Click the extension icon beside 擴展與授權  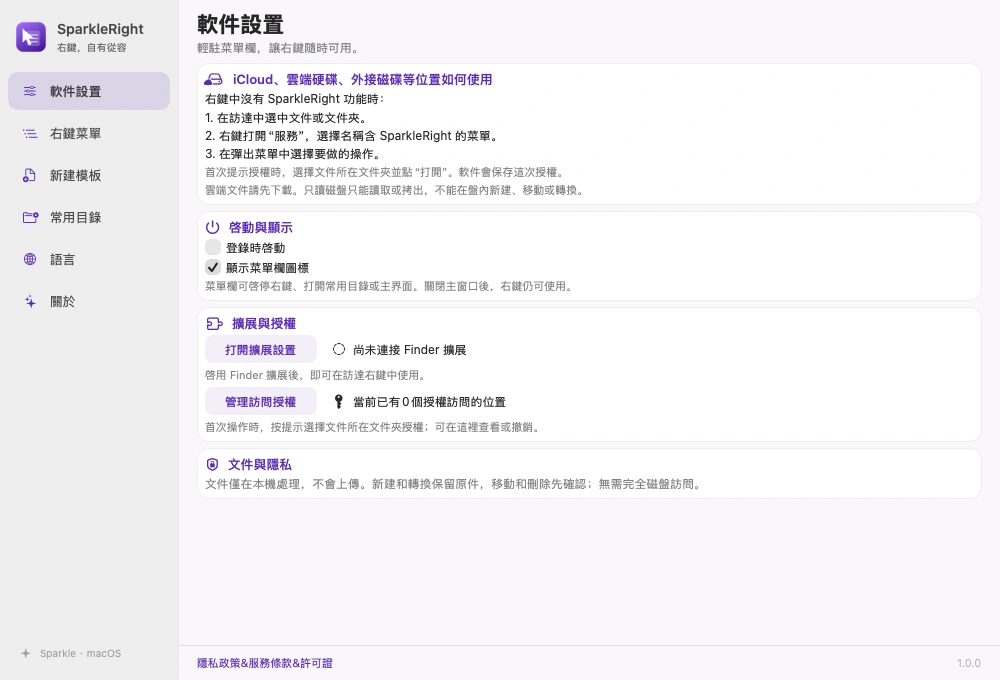(x=214, y=323)
